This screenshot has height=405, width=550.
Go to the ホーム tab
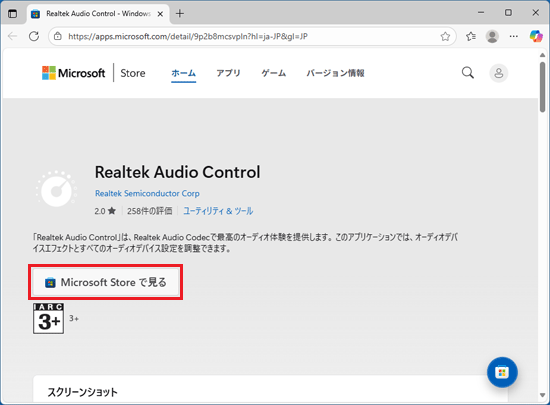[x=183, y=73]
